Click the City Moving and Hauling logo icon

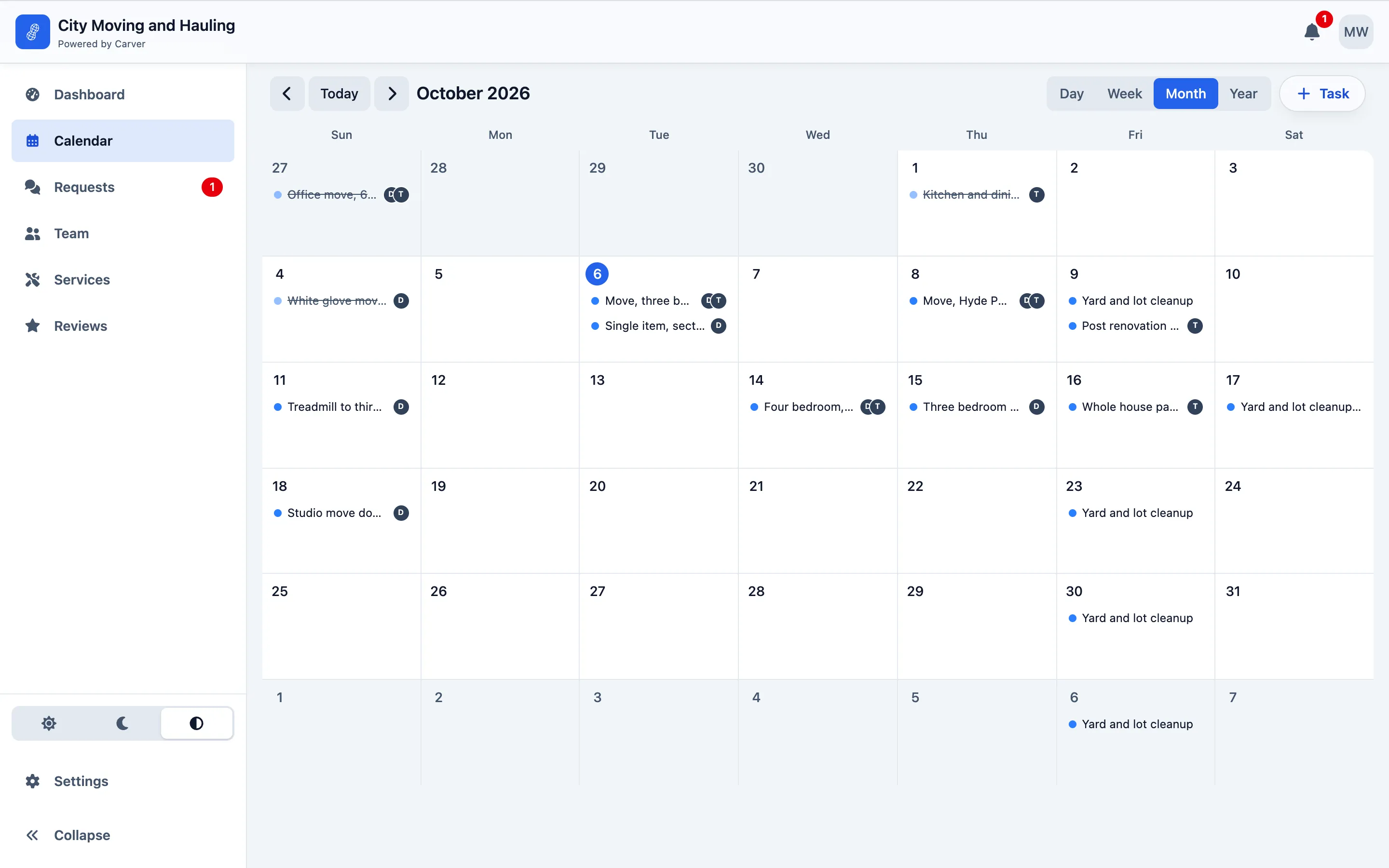[33, 31]
